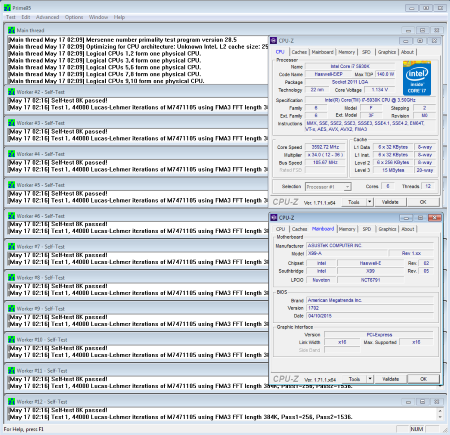Select the SPD tab in upper CPU-Z
The width and height of the screenshot is (450, 435).
tap(366, 52)
